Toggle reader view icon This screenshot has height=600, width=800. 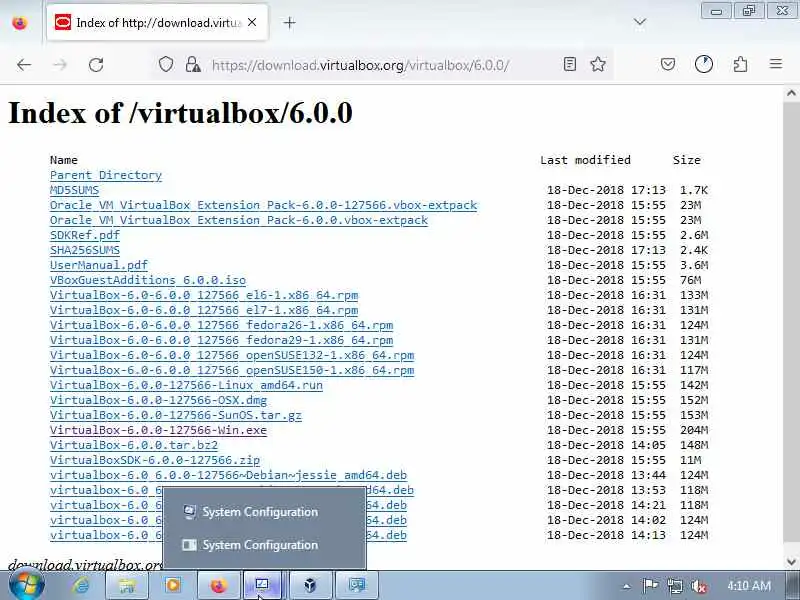click(x=570, y=64)
